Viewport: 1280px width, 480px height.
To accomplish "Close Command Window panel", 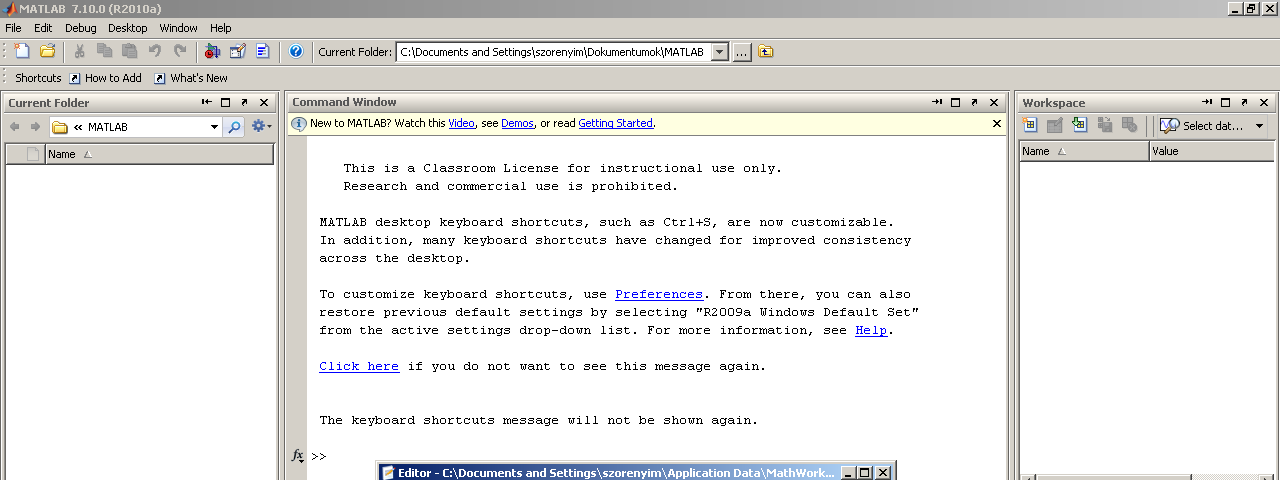I will 994,102.
